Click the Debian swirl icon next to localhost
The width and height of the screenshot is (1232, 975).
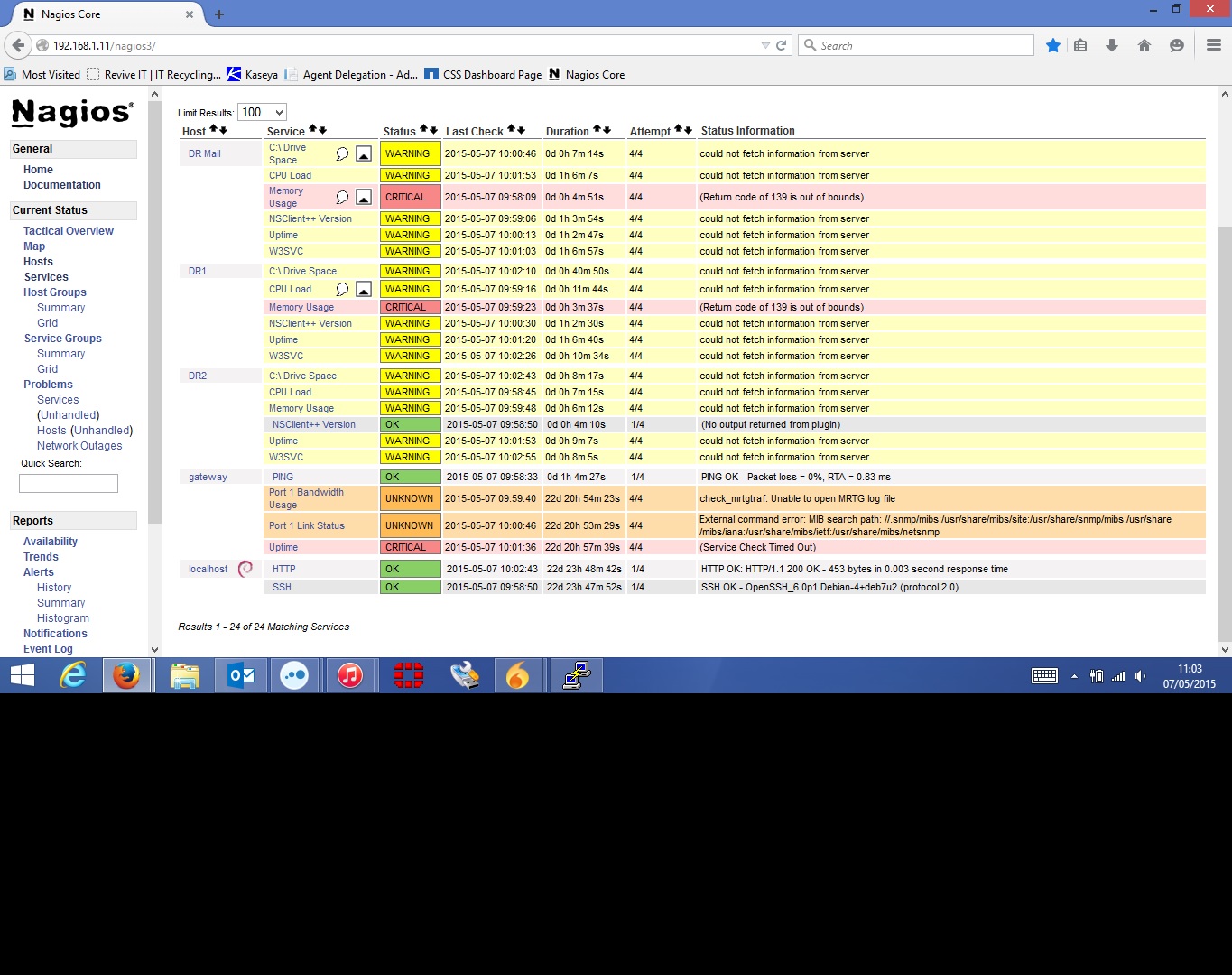[x=245, y=569]
